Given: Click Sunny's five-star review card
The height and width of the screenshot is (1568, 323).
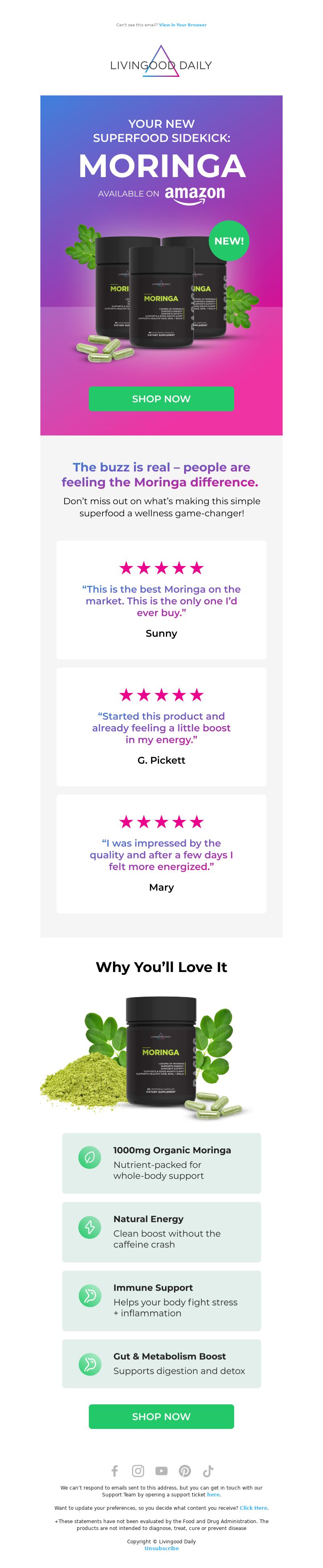Looking at the screenshot, I should point(161,600).
